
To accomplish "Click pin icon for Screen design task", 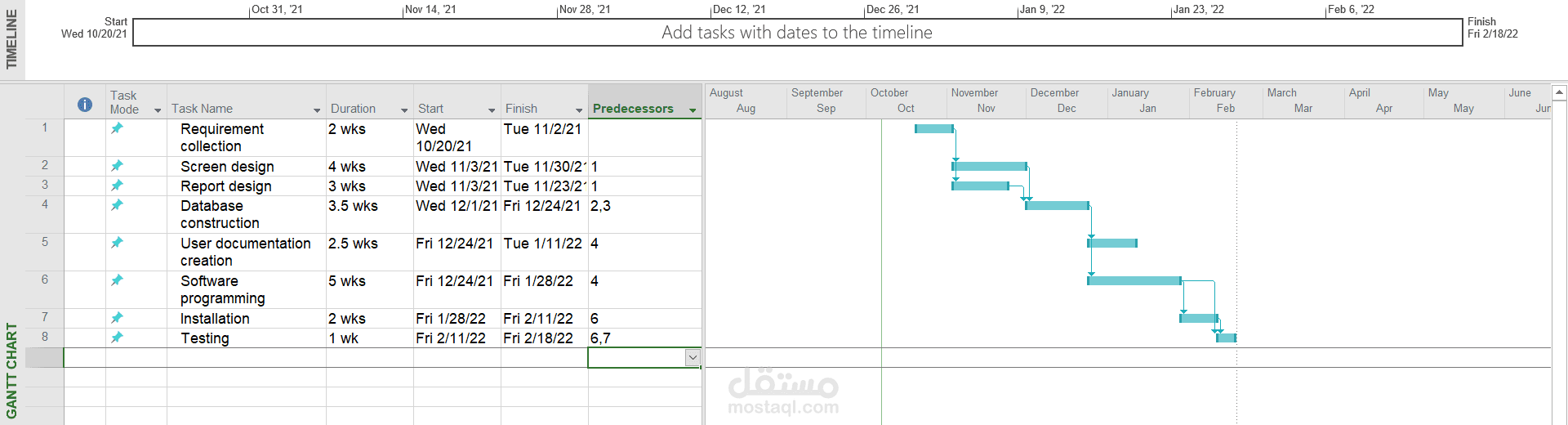I will 117,166.
